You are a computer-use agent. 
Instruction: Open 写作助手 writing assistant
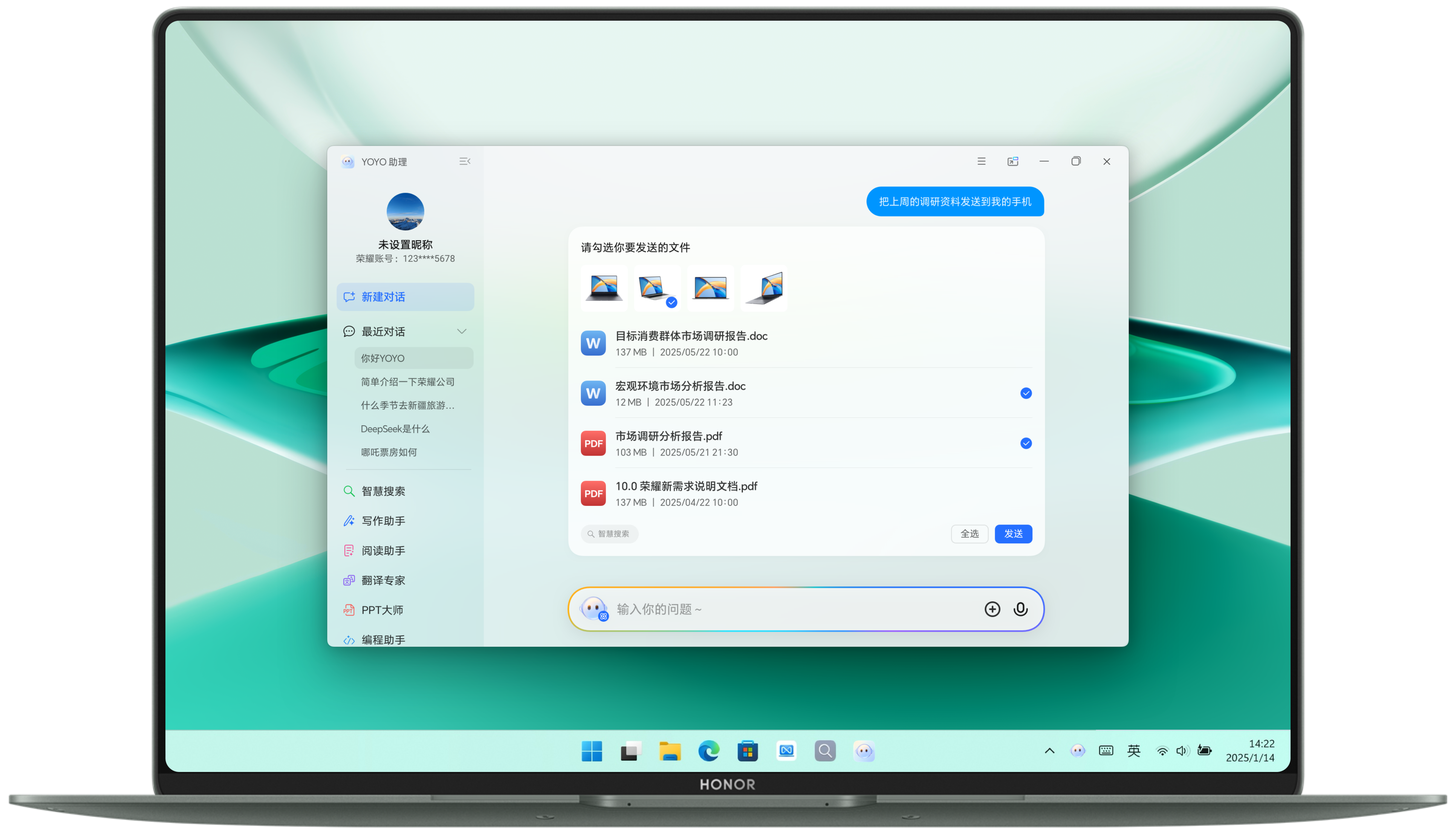[x=383, y=521]
